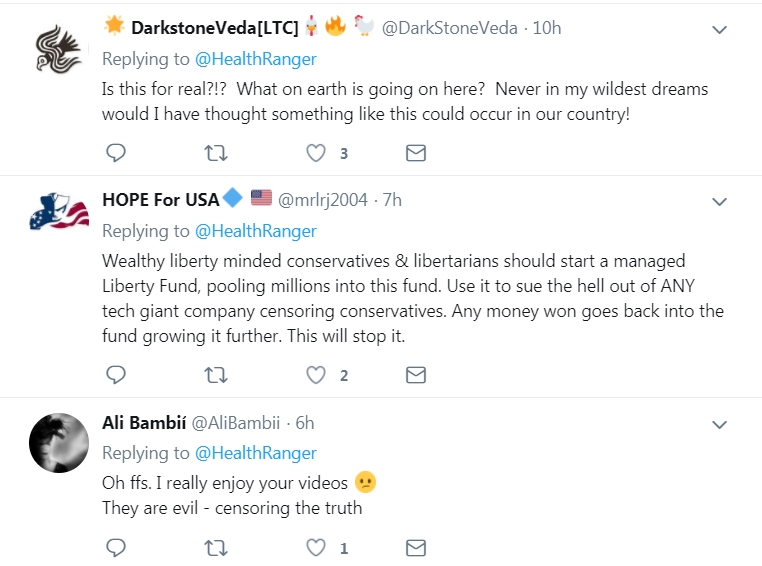This screenshot has height=566, width=762.
Task: Open more options chevron on DarkstoneVeda's tweet
Action: coord(719,30)
